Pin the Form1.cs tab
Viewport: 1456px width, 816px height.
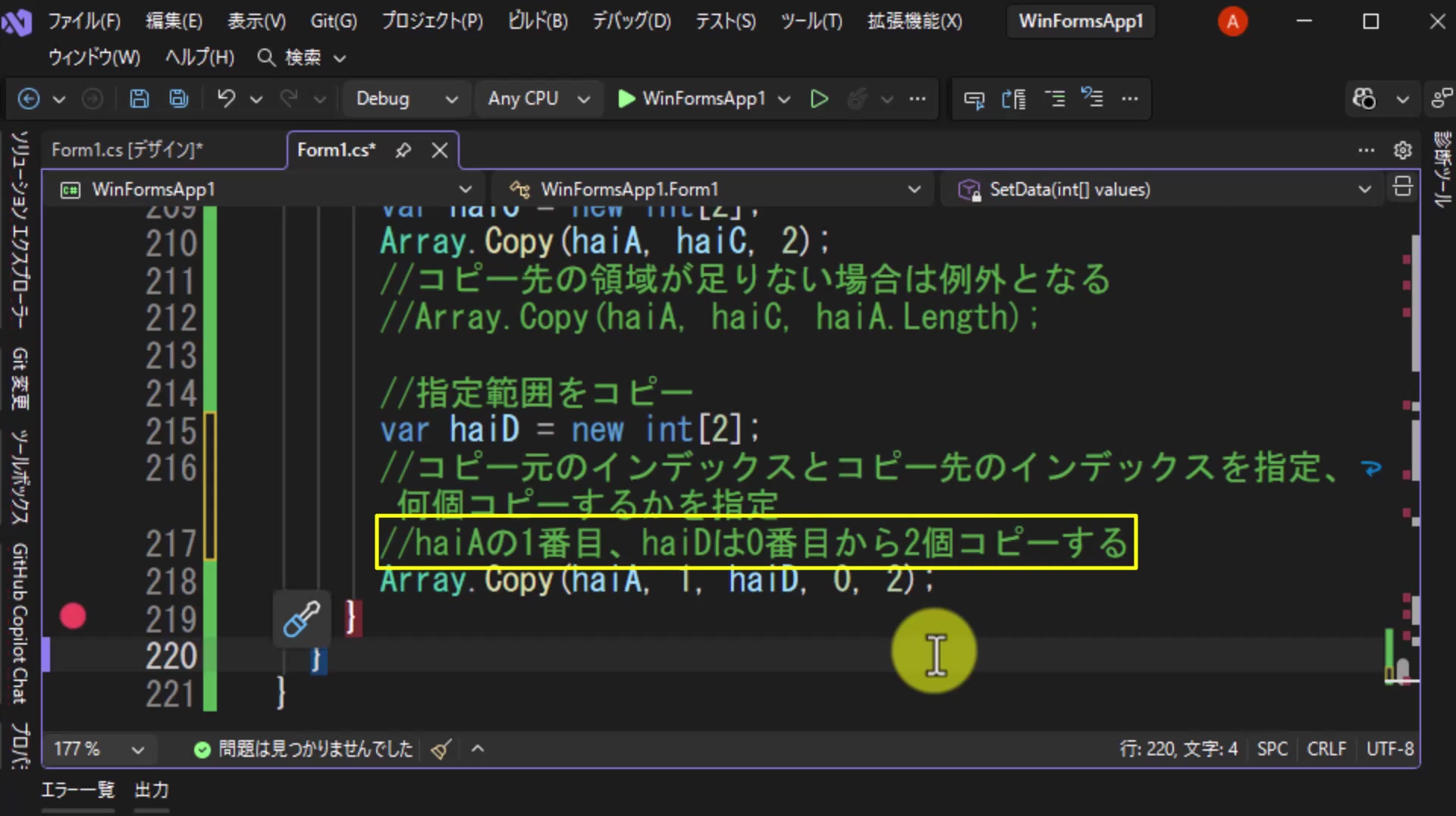tap(403, 150)
